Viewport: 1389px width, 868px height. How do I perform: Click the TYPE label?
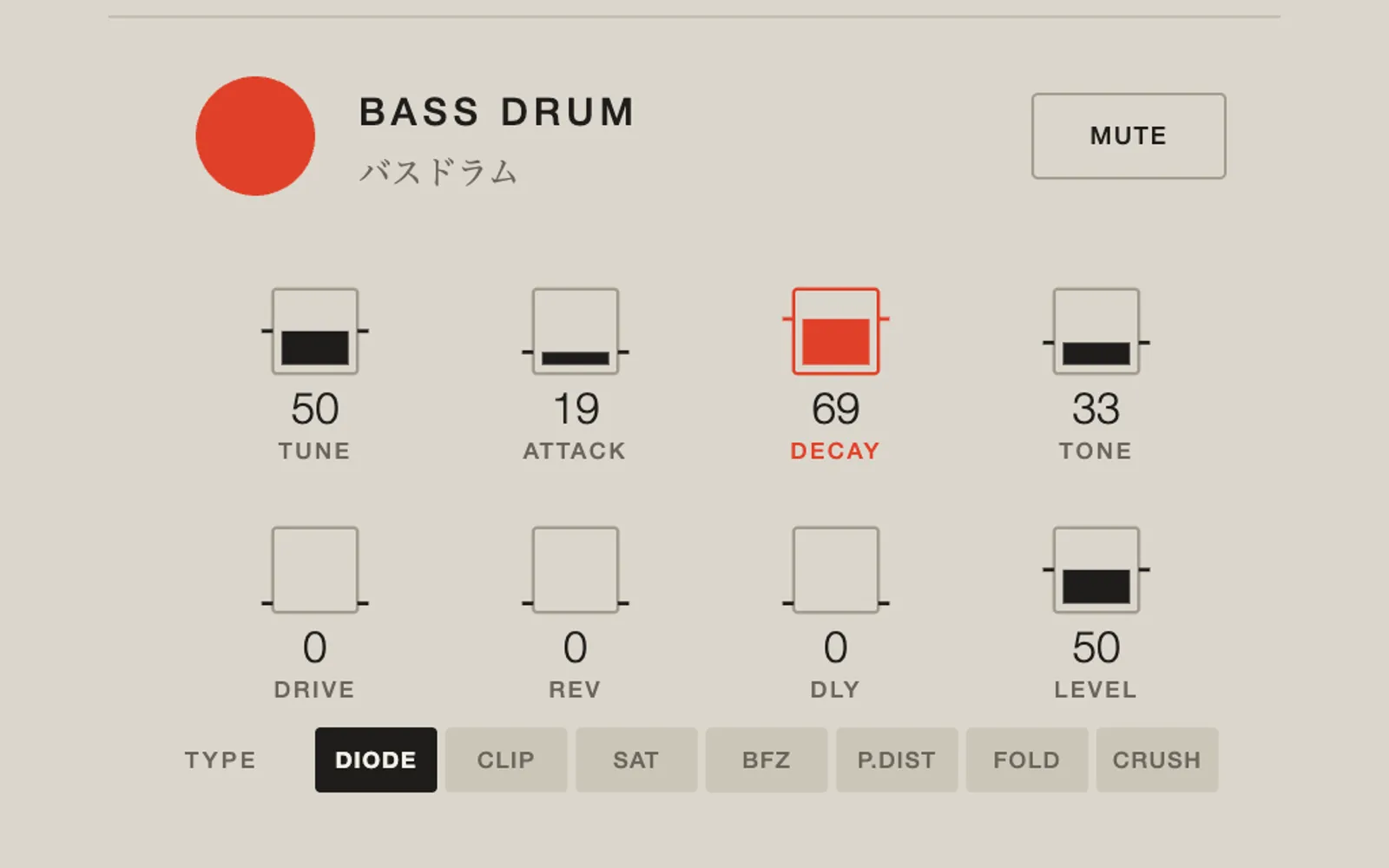[221, 760]
